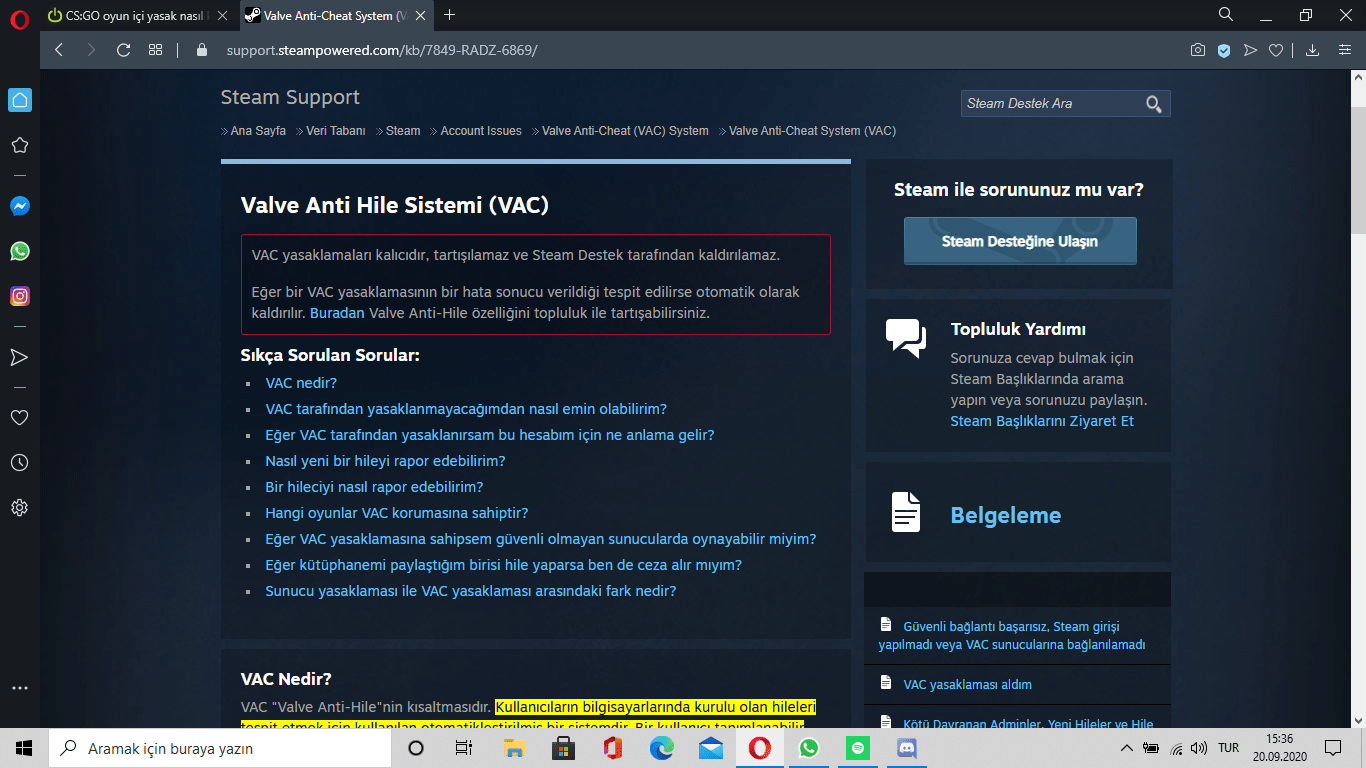Viewport: 1366px width, 768px height.
Task: Reload the Steam Support page
Action: [x=124, y=50]
